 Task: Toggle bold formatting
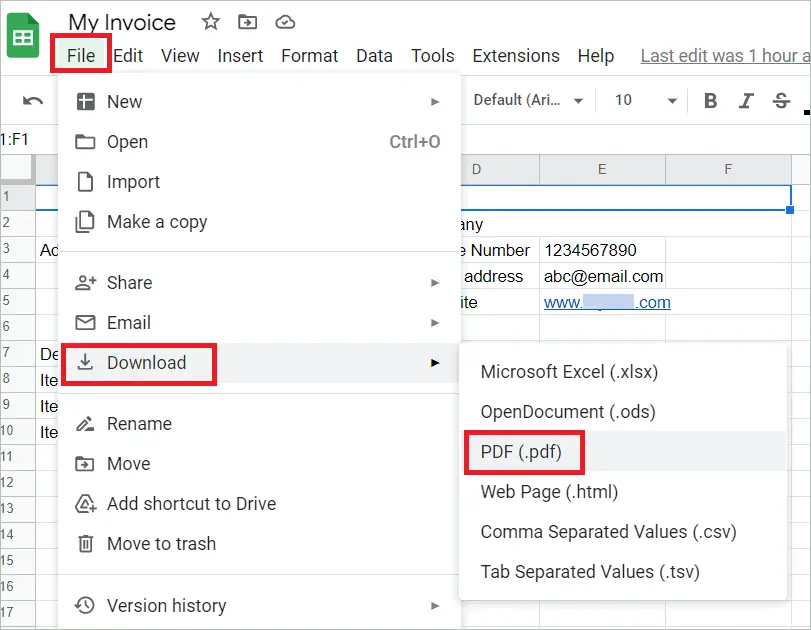pyautogui.click(x=710, y=100)
